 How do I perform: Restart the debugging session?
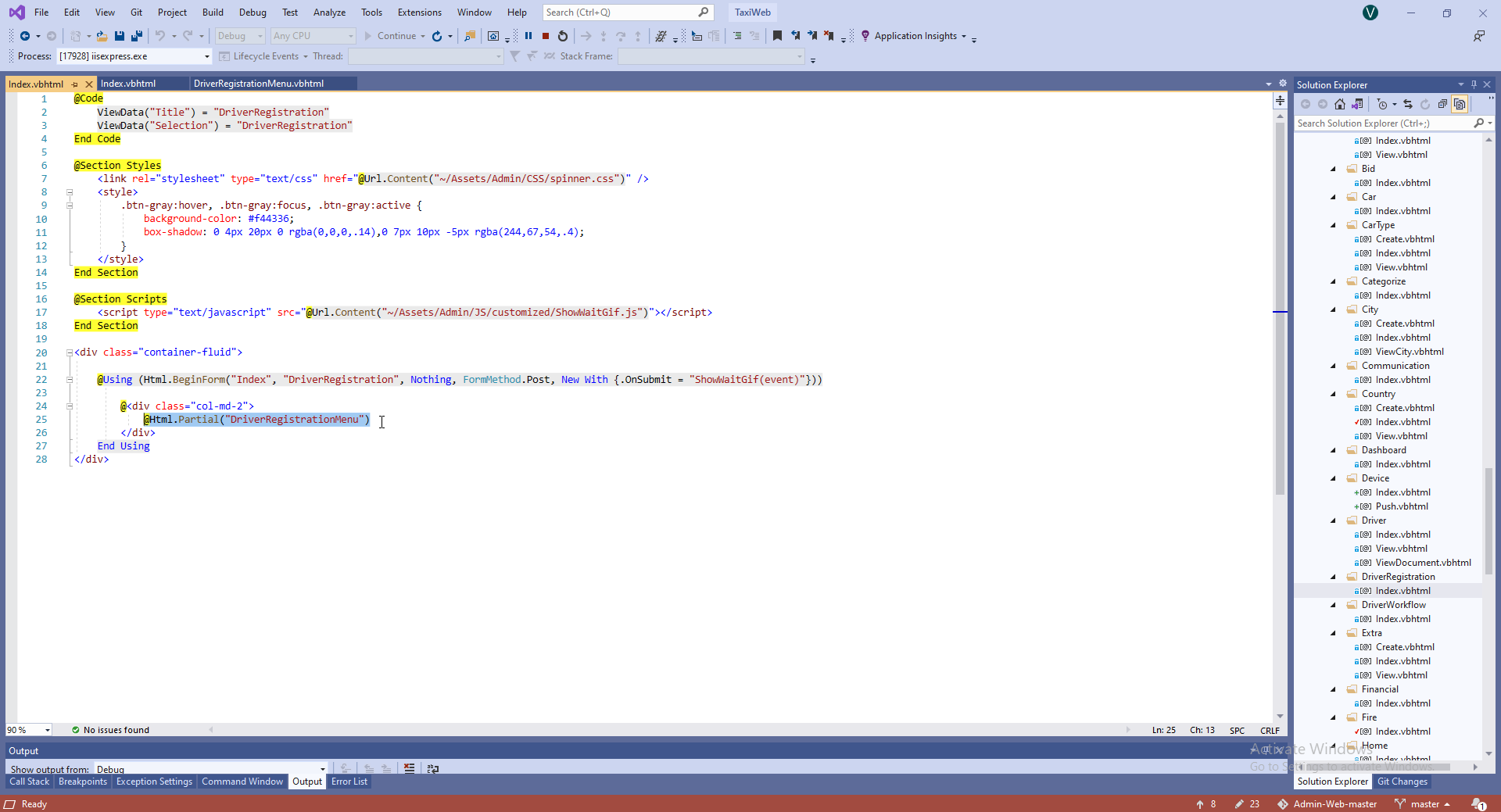tap(563, 36)
